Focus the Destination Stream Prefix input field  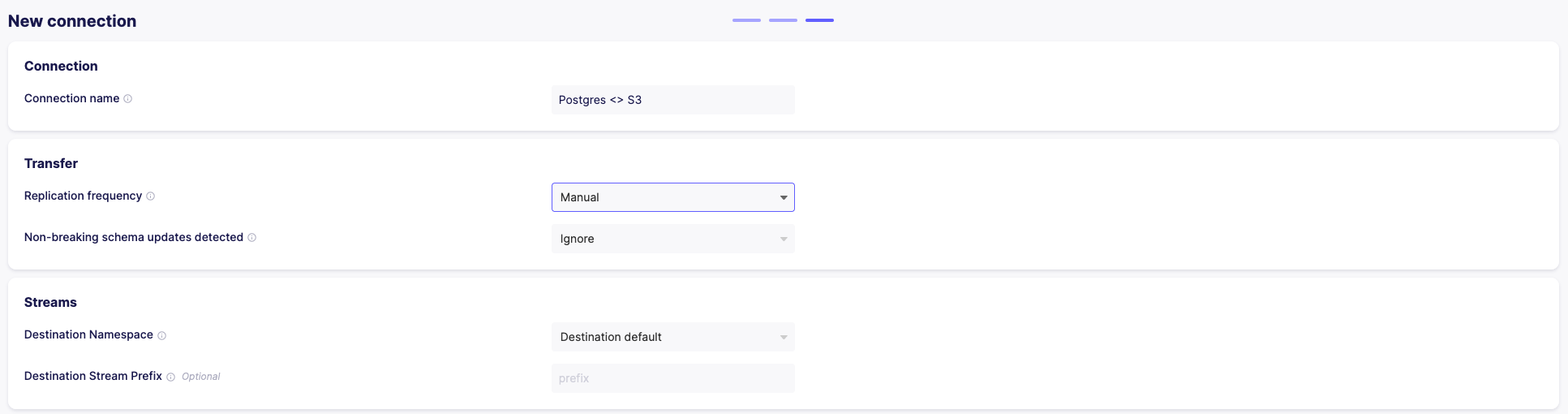(x=672, y=378)
